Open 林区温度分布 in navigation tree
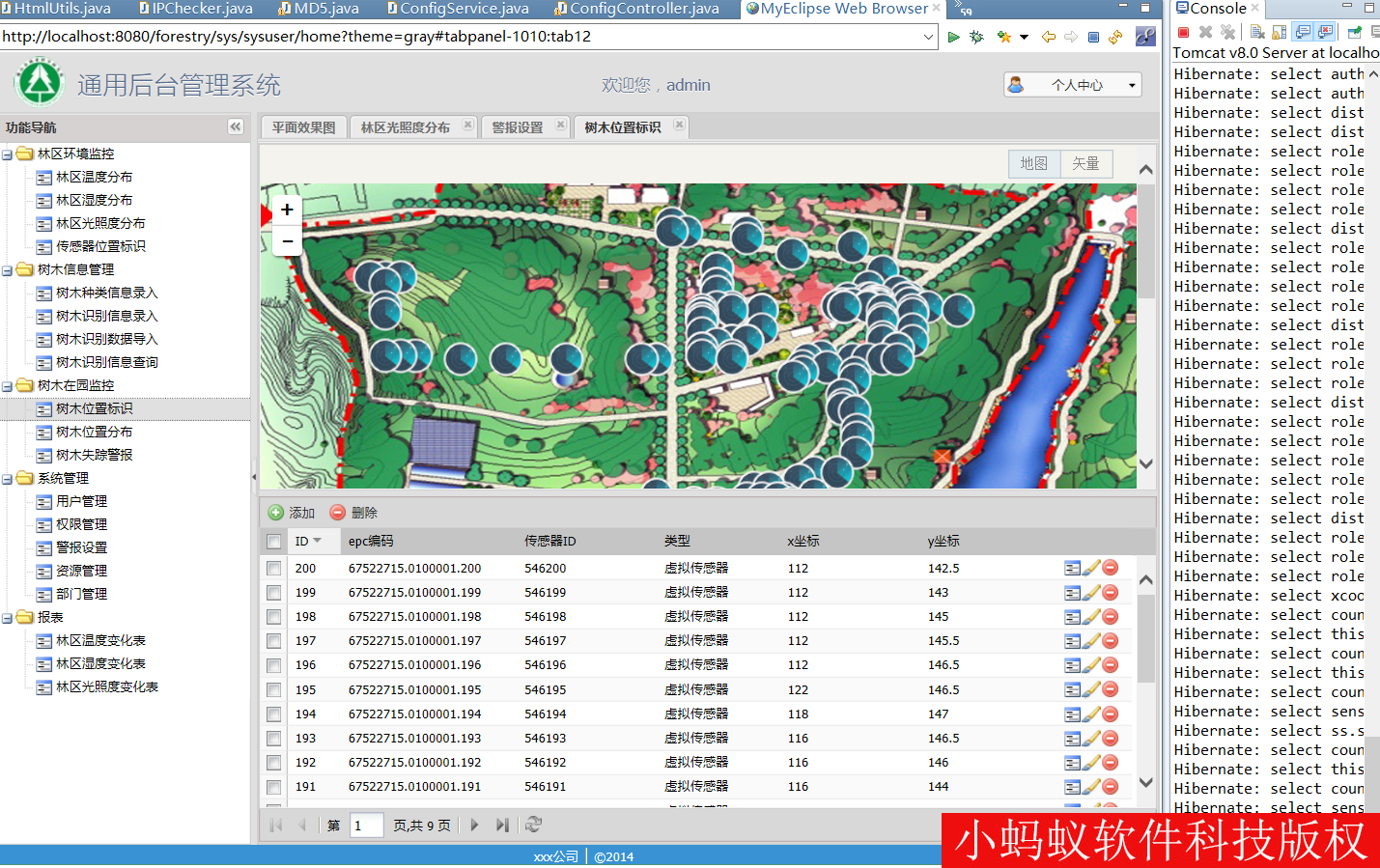 coord(95,178)
